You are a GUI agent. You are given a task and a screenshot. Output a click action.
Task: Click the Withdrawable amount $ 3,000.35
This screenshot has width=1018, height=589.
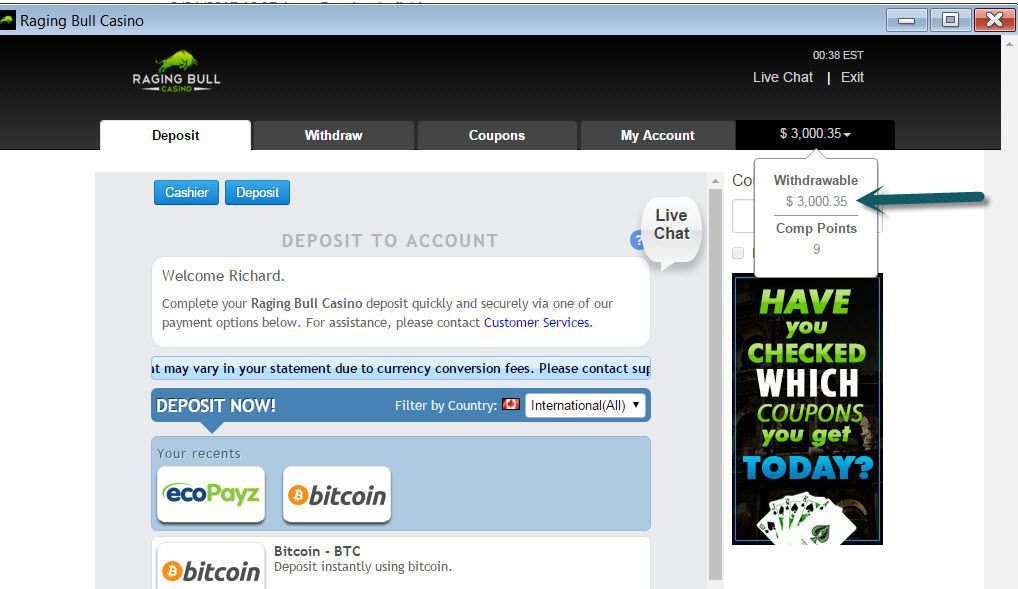[816, 201]
